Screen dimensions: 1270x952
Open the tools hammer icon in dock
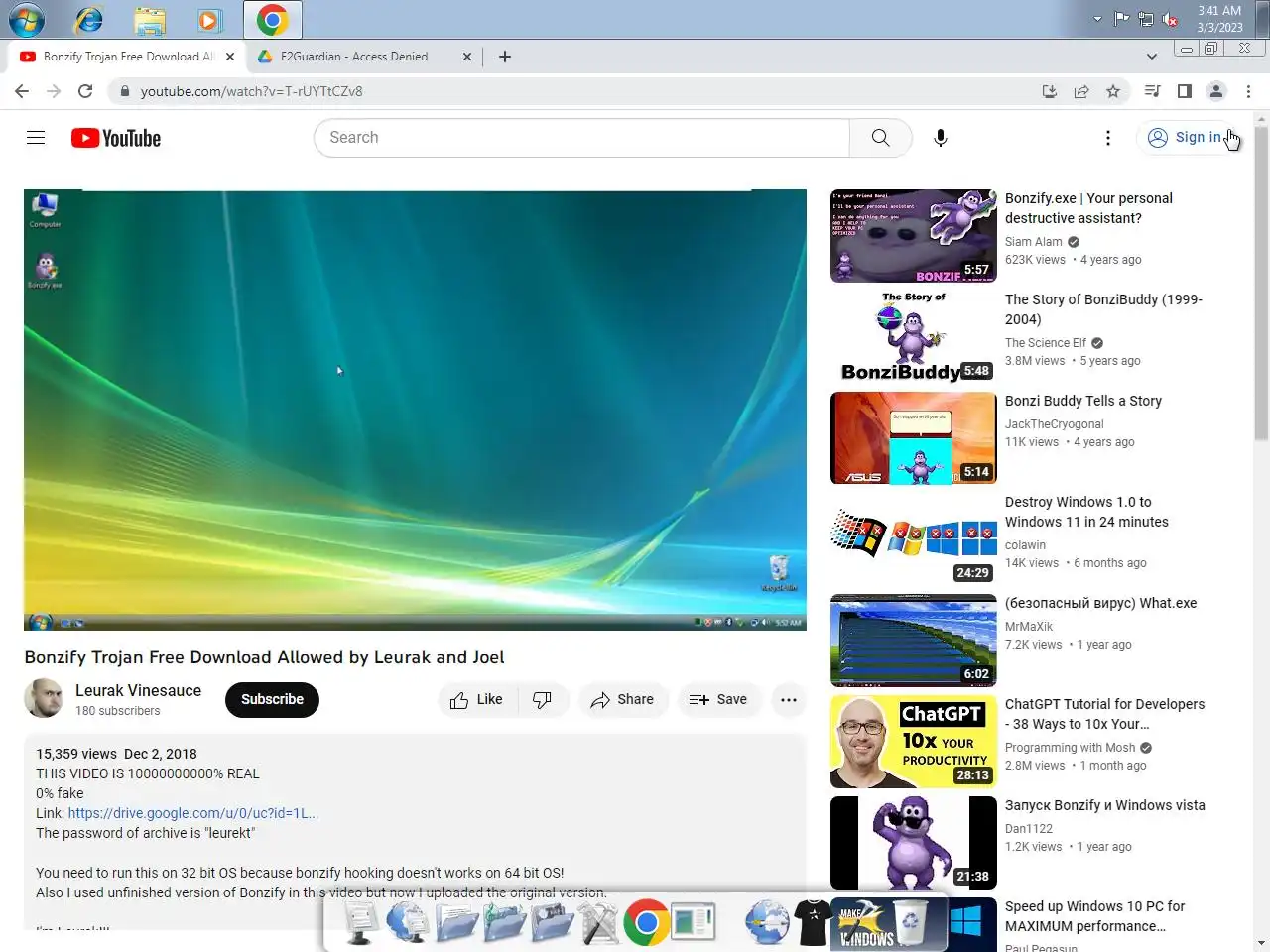598,923
